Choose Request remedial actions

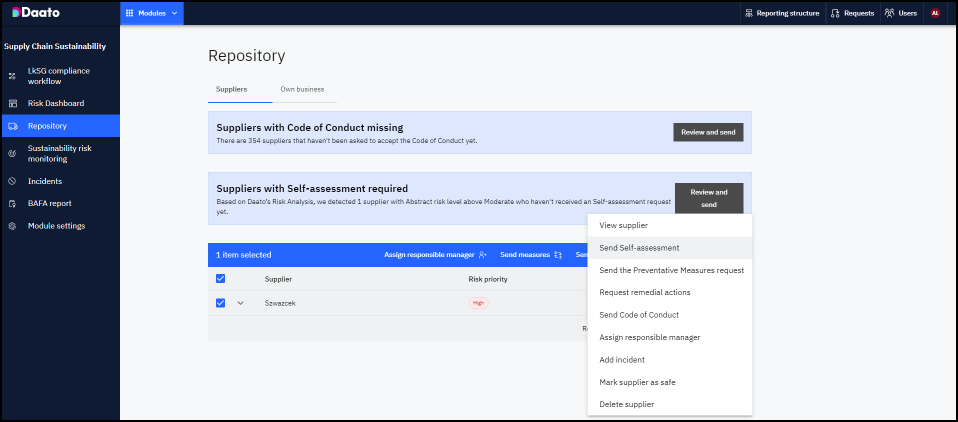click(x=670, y=293)
